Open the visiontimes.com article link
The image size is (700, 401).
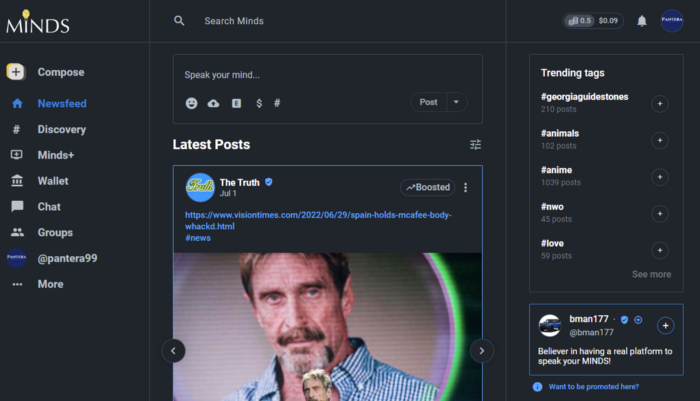(318, 221)
